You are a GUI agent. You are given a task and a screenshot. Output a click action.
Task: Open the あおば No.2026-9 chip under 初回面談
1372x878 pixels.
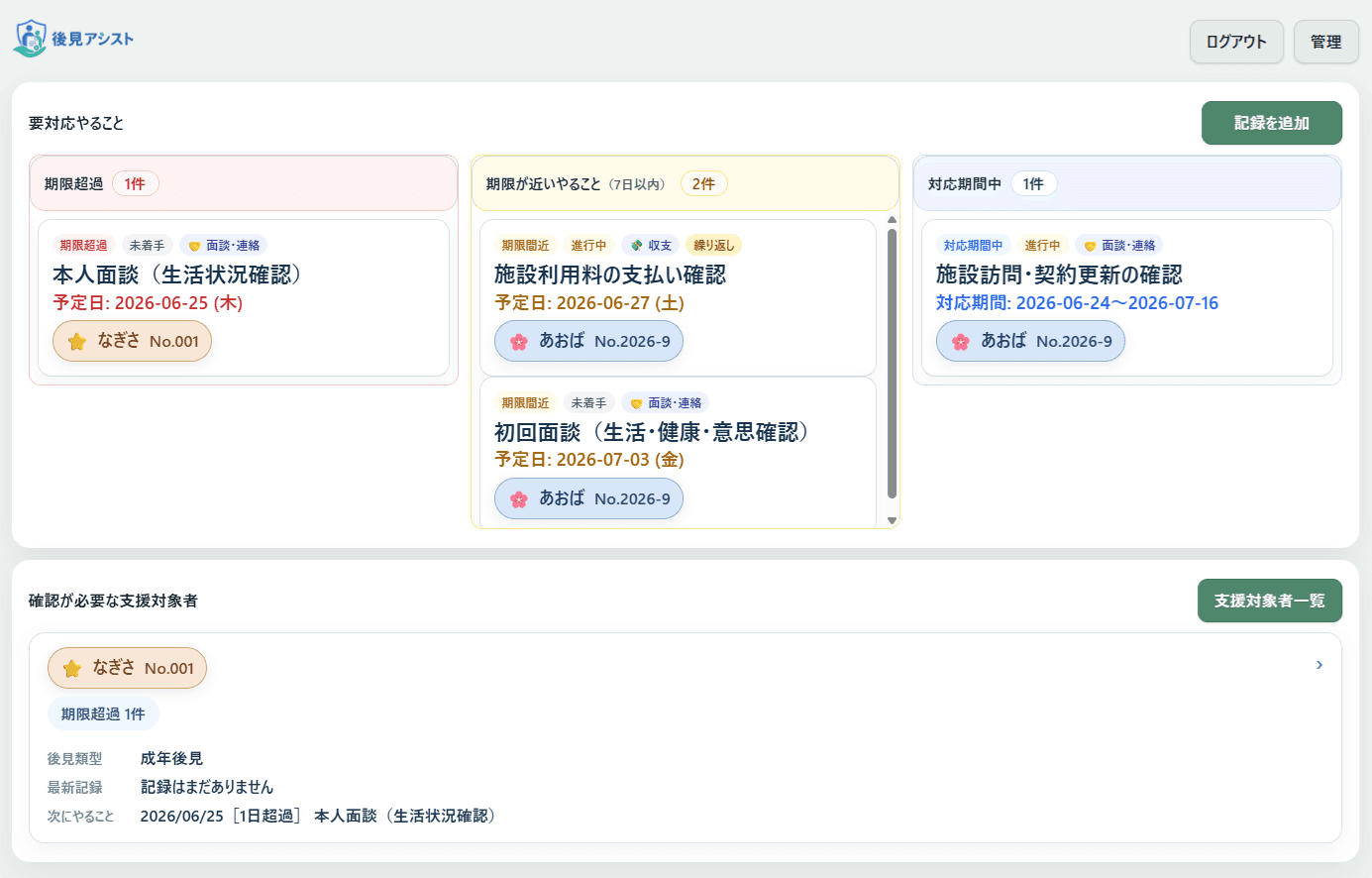[x=588, y=498]
